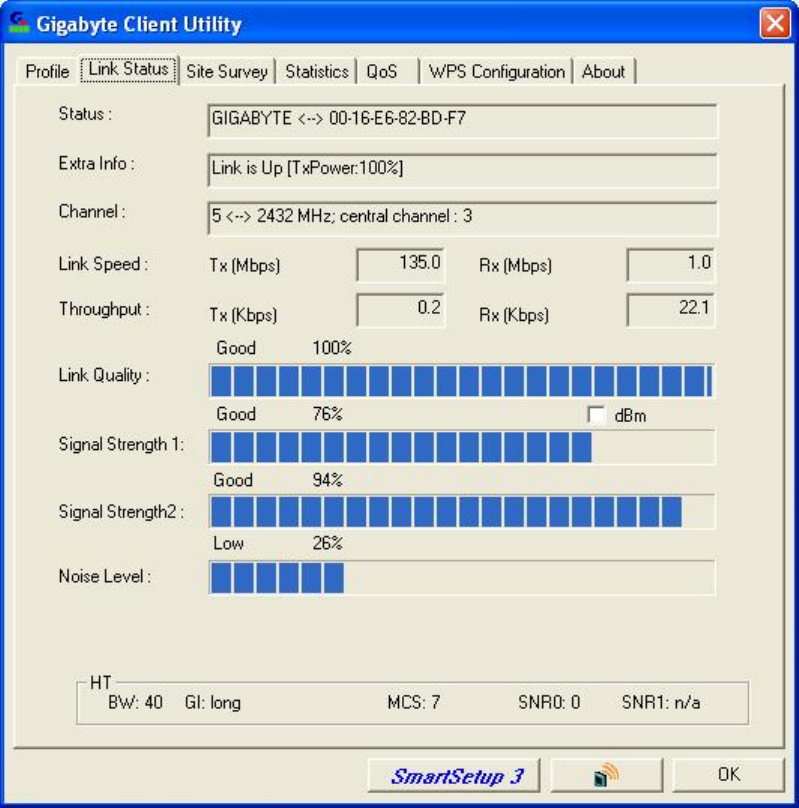Click the Noise Level bar
This screenshot has height=808, width=799.
(462, 578)
